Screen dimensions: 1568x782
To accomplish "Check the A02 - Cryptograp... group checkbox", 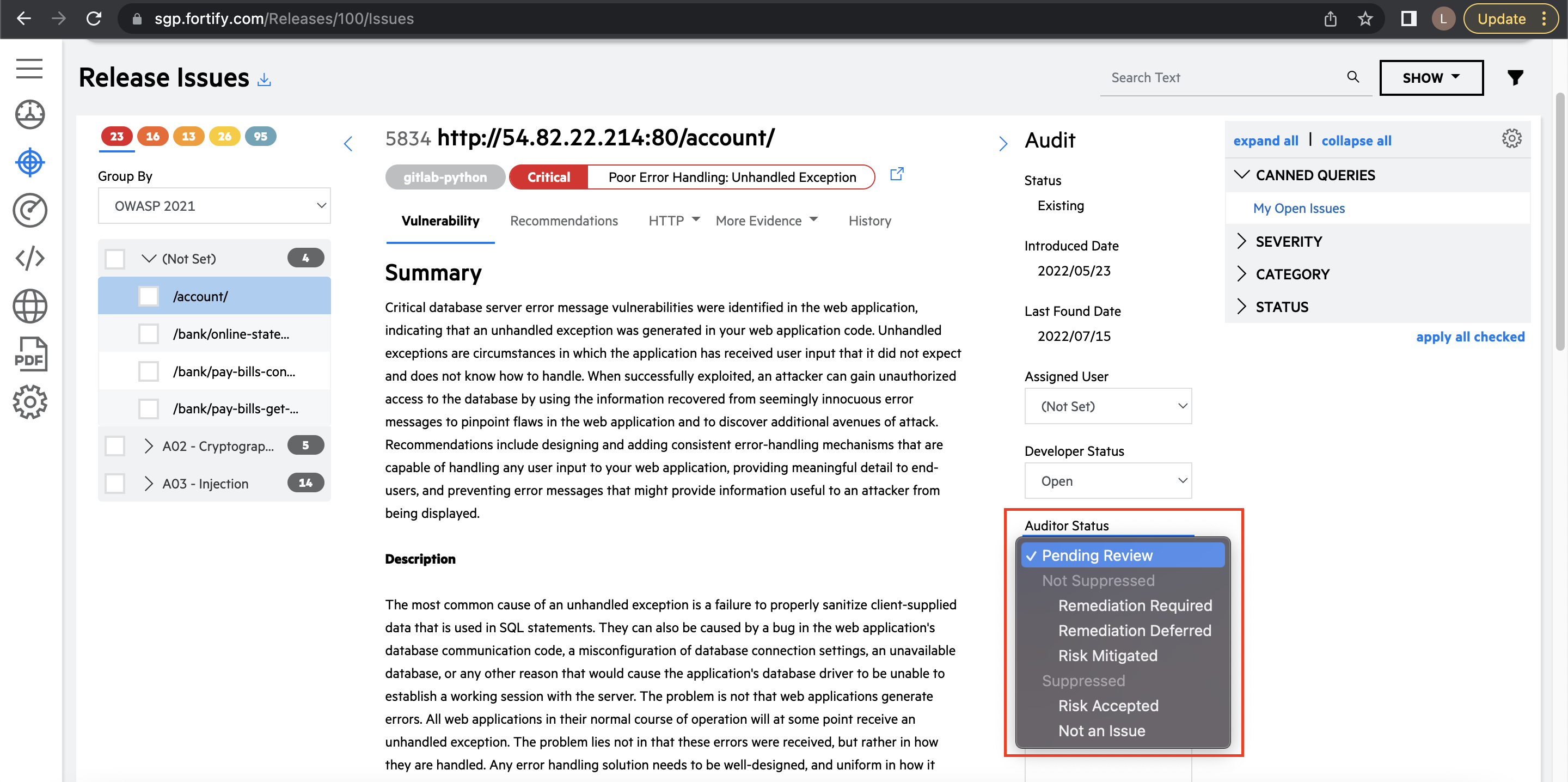I will (114, 446).
